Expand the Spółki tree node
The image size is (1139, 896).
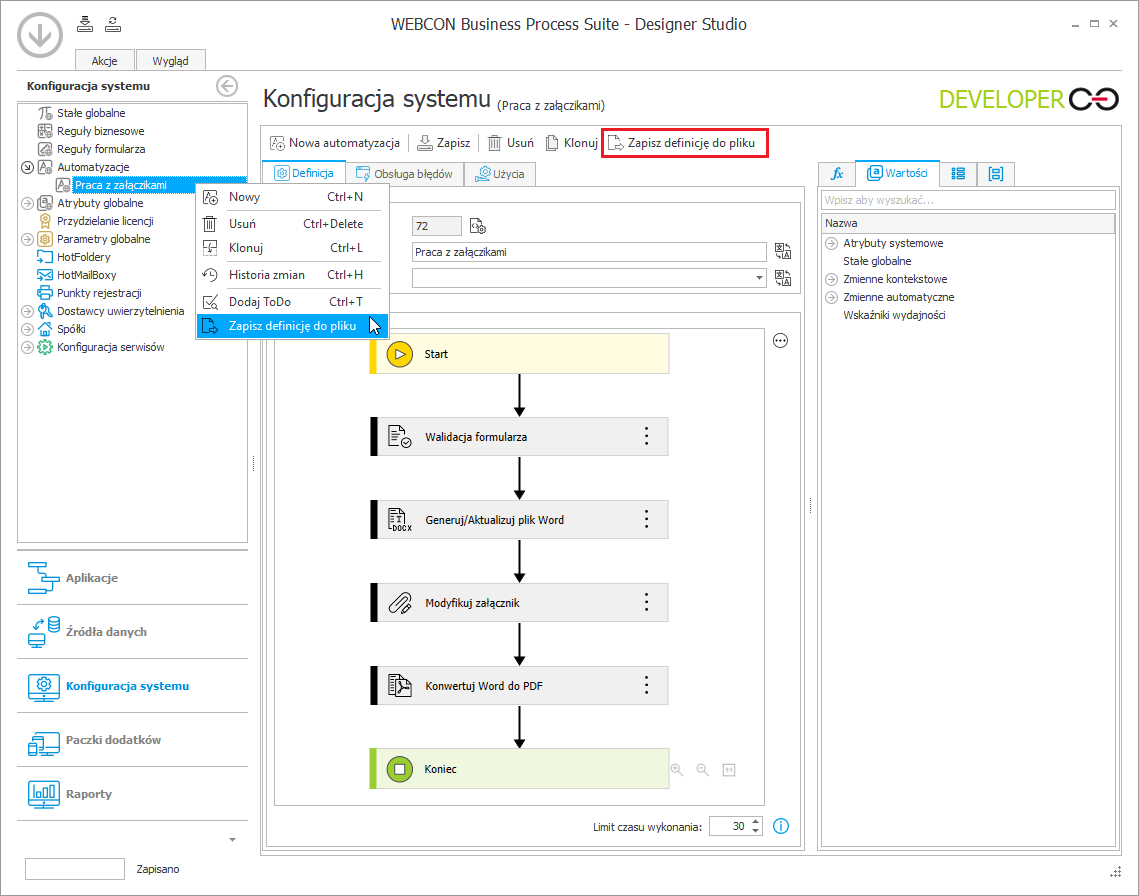(28, 329)
